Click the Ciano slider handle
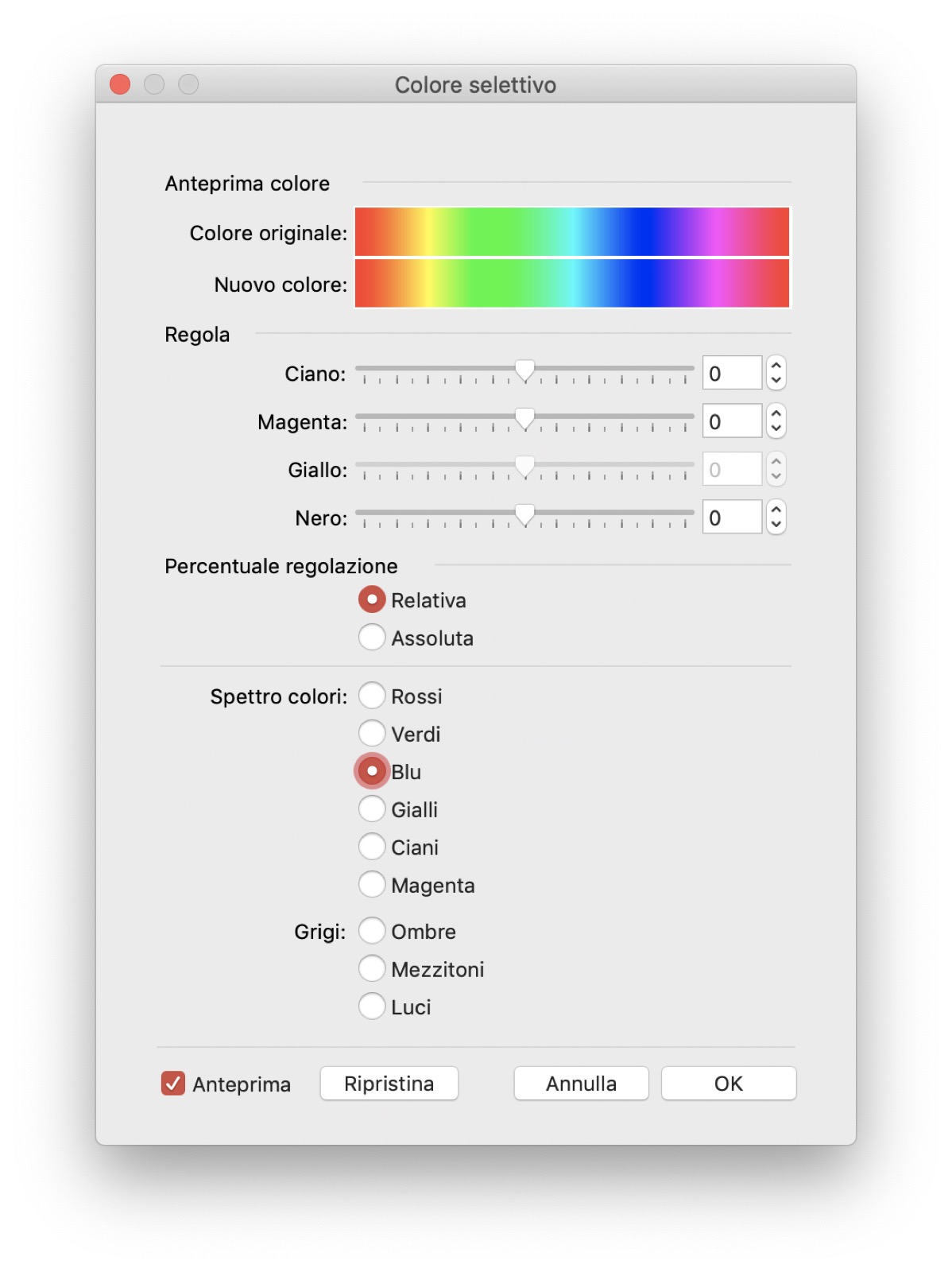This screenshot has height=1272, width=952. pyautogui.click(x=524, y=370)
